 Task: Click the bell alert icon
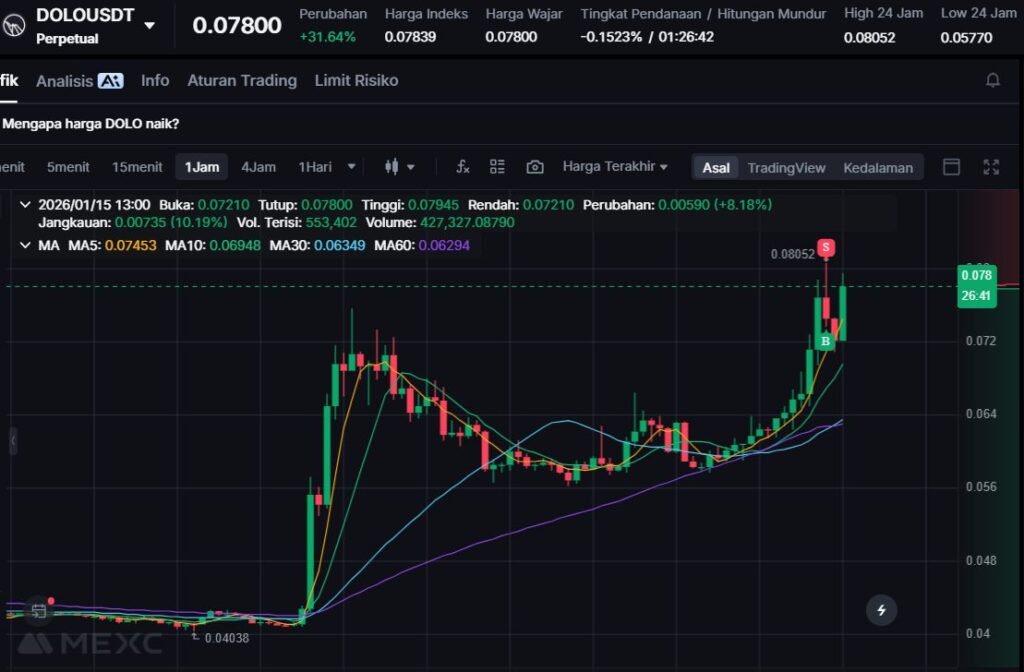(993, 80)
